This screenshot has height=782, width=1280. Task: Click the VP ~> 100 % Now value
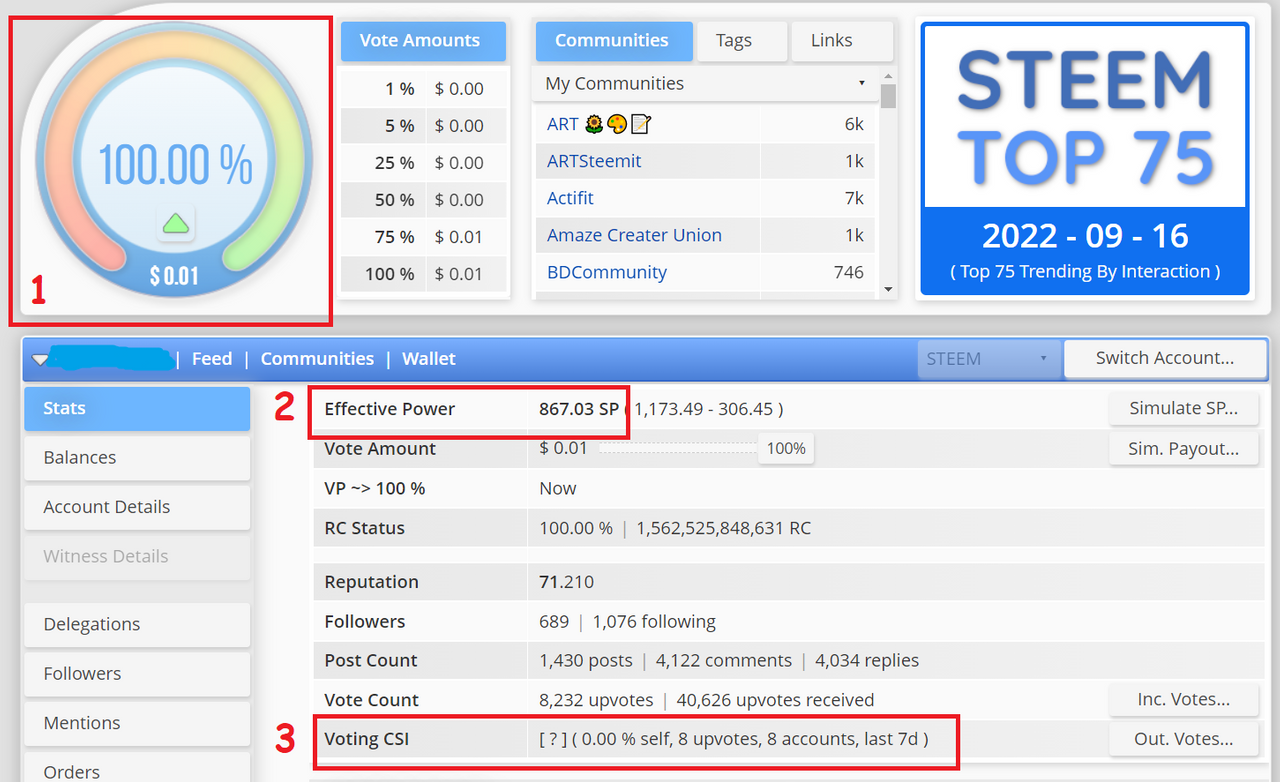[x=558, y=488]
